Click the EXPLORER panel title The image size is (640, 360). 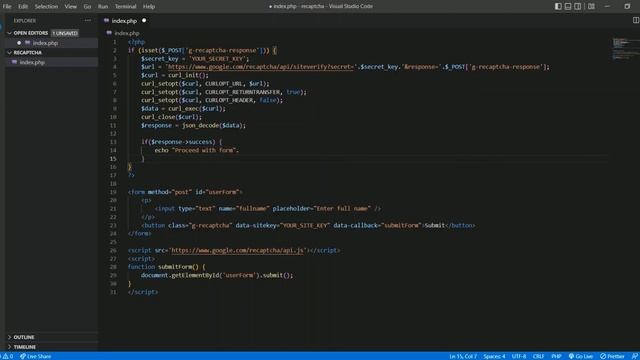[x=25, y=20]
